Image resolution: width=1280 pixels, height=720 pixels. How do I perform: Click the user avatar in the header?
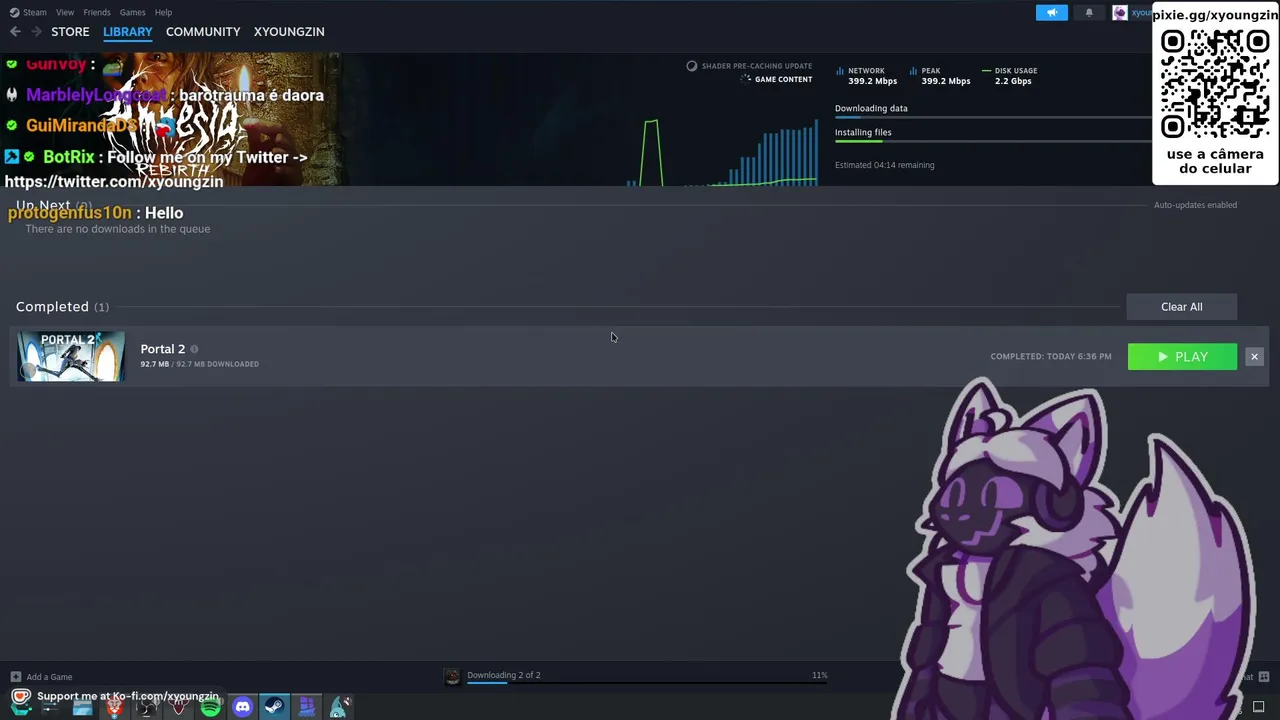(x=1120, y=12)
